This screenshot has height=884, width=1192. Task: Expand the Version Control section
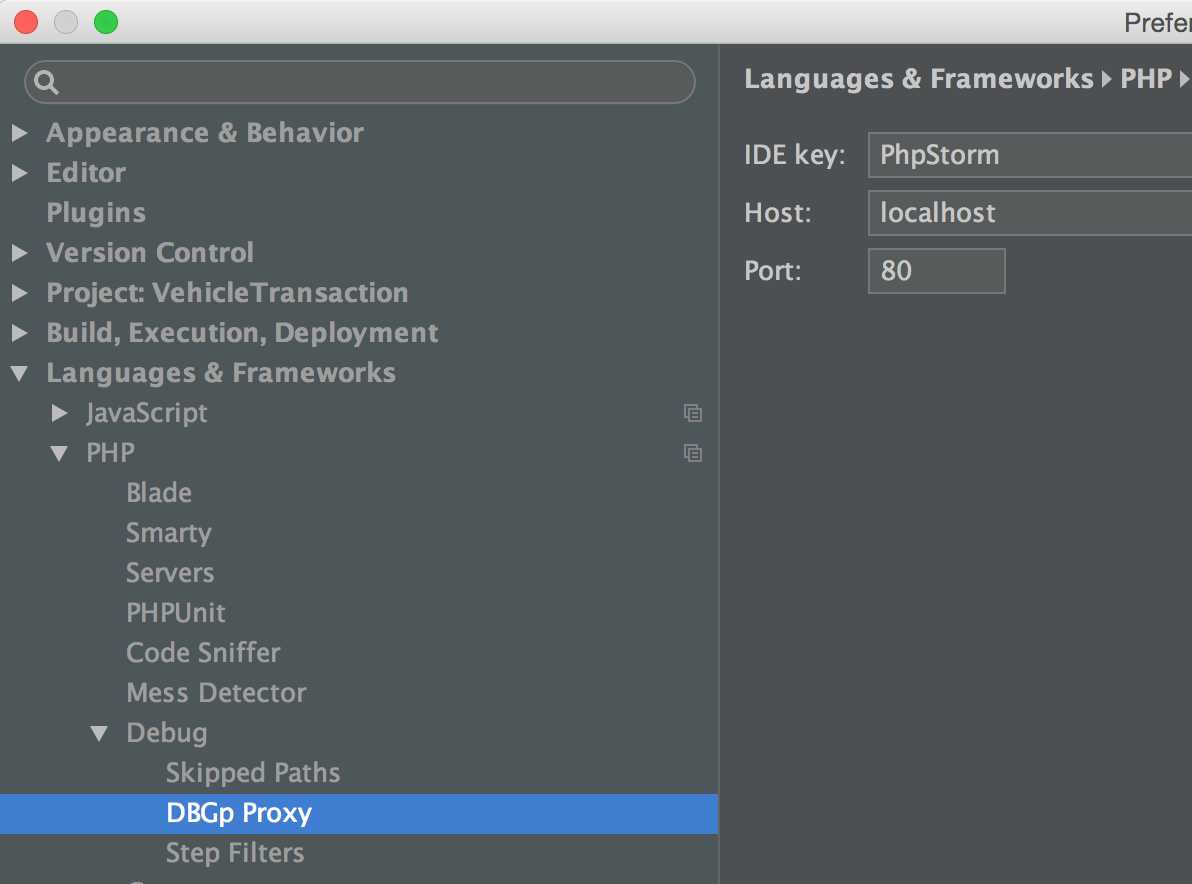coord(20,253)
